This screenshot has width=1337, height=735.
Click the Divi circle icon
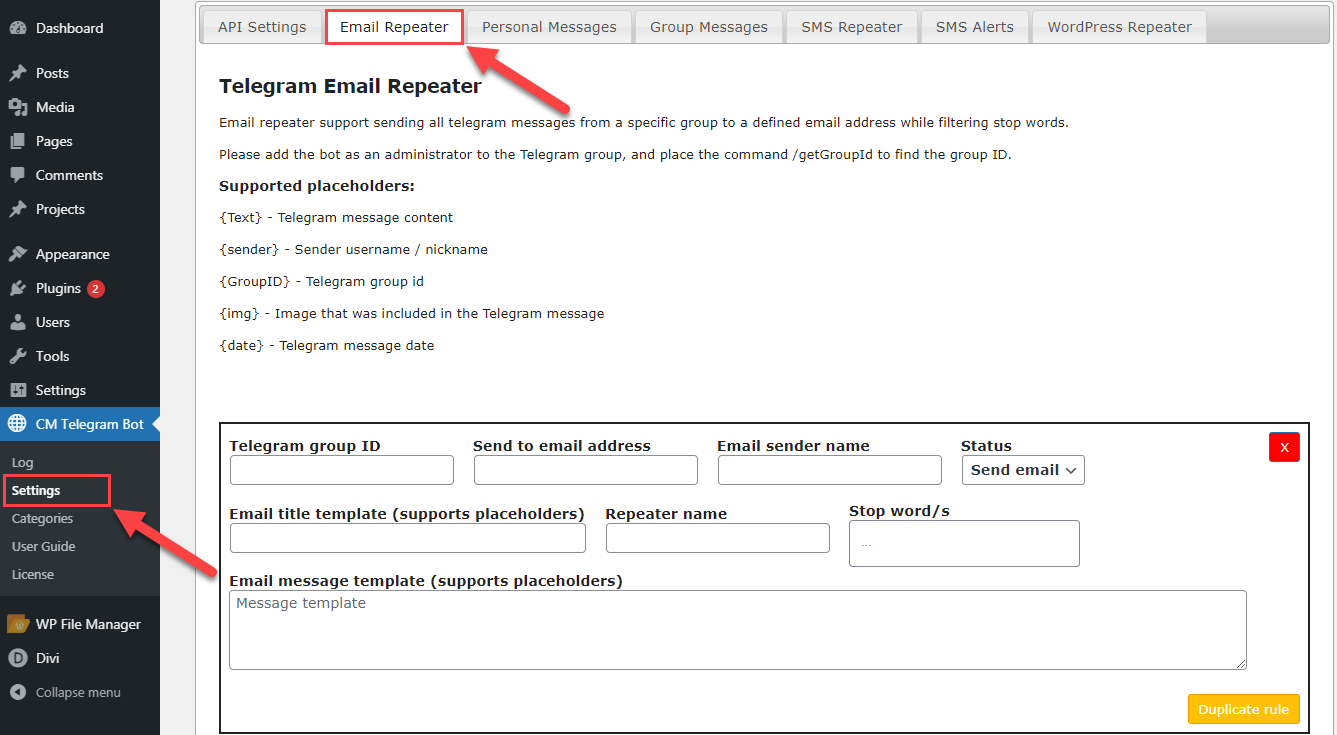[17, 658]
